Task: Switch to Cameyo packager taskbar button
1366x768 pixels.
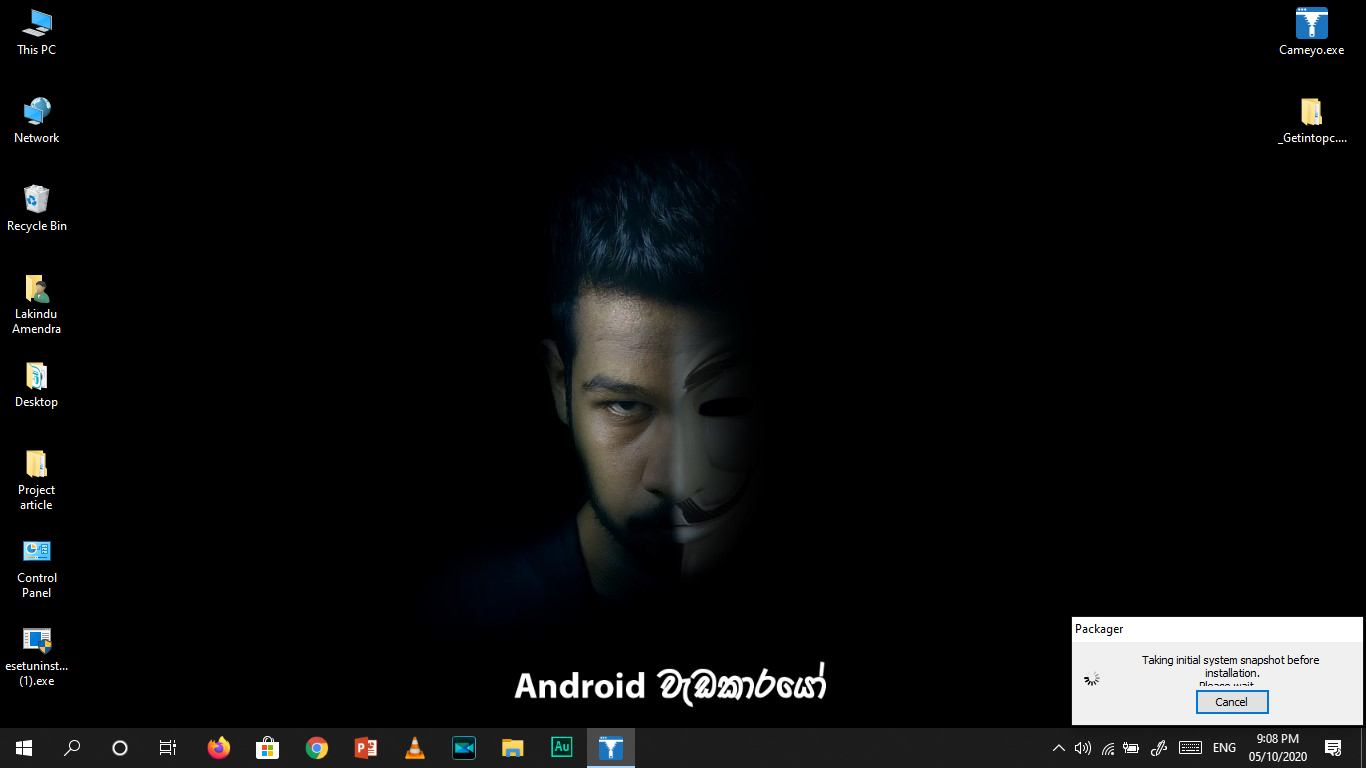Action: [x=611, y=748]
